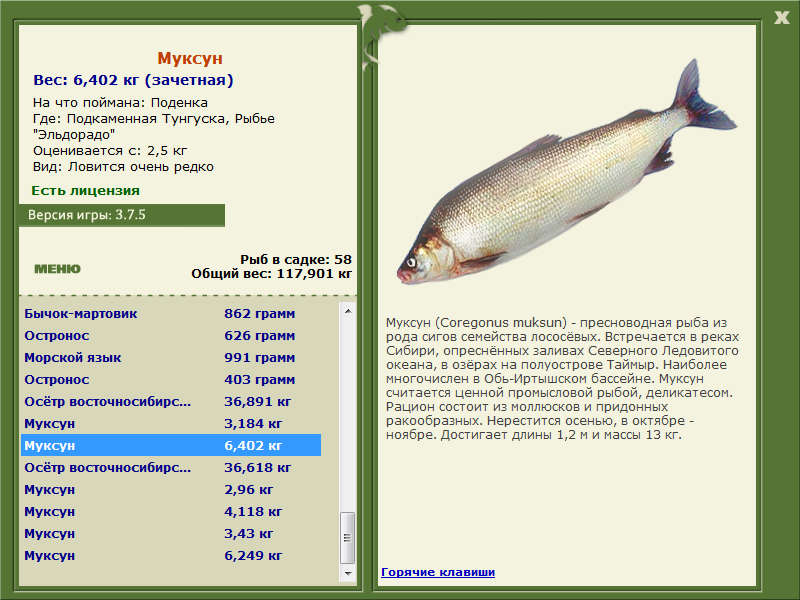Select Остронос 626 грамм entry

pos(171,336)
